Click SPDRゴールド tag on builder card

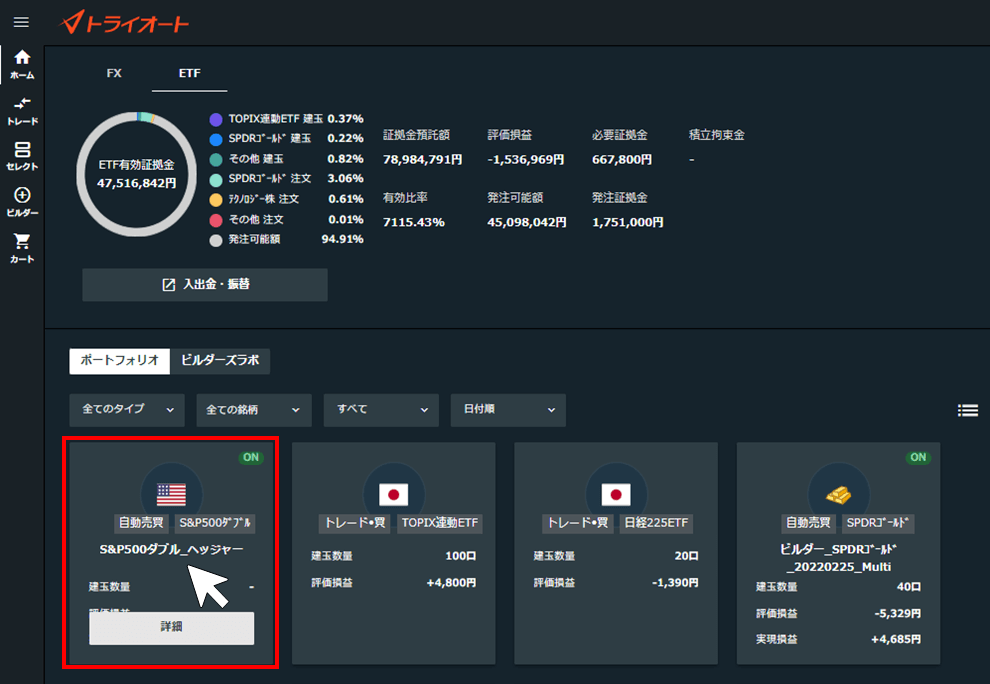877,523
